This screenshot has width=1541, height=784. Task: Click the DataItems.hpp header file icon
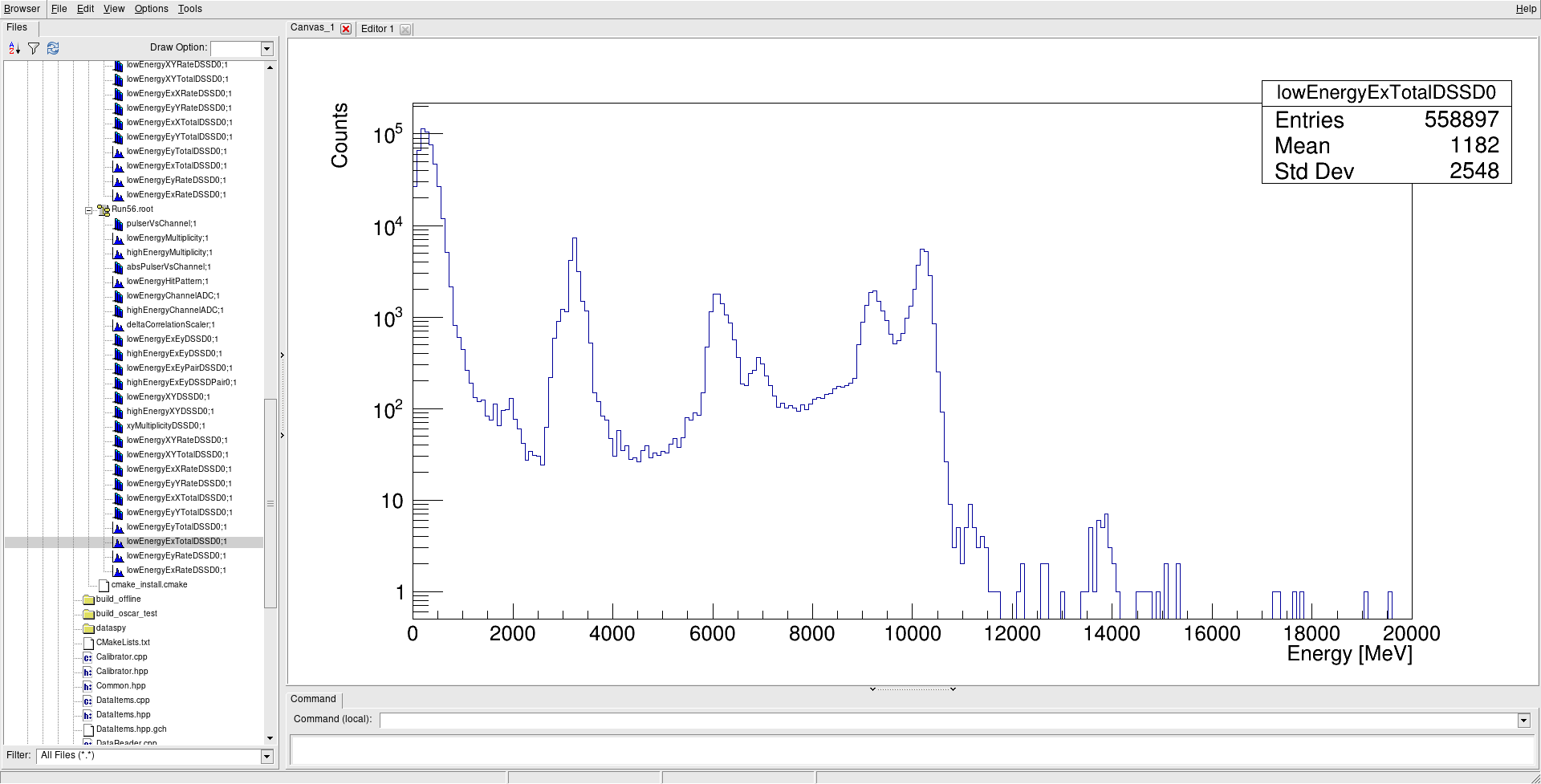coord(88,715)
